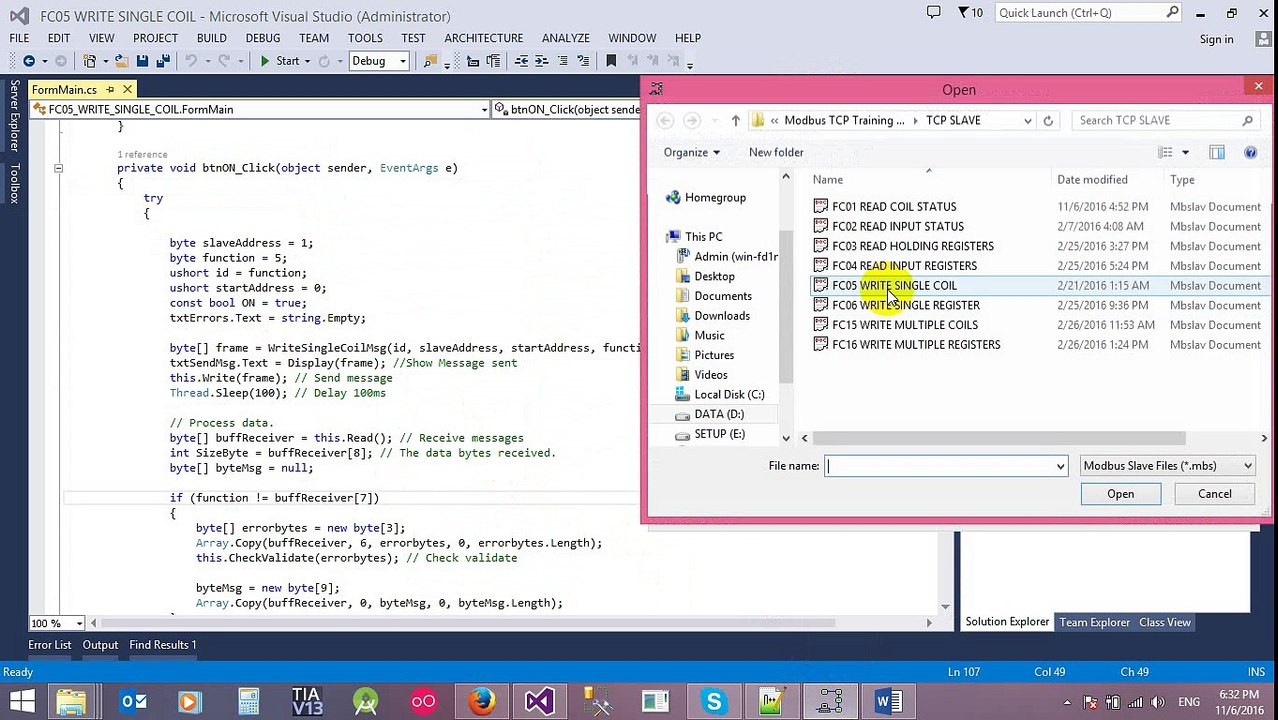Click the Save All toolbar icon
The width and height of the screenshot is (1278, 720).
162,61
